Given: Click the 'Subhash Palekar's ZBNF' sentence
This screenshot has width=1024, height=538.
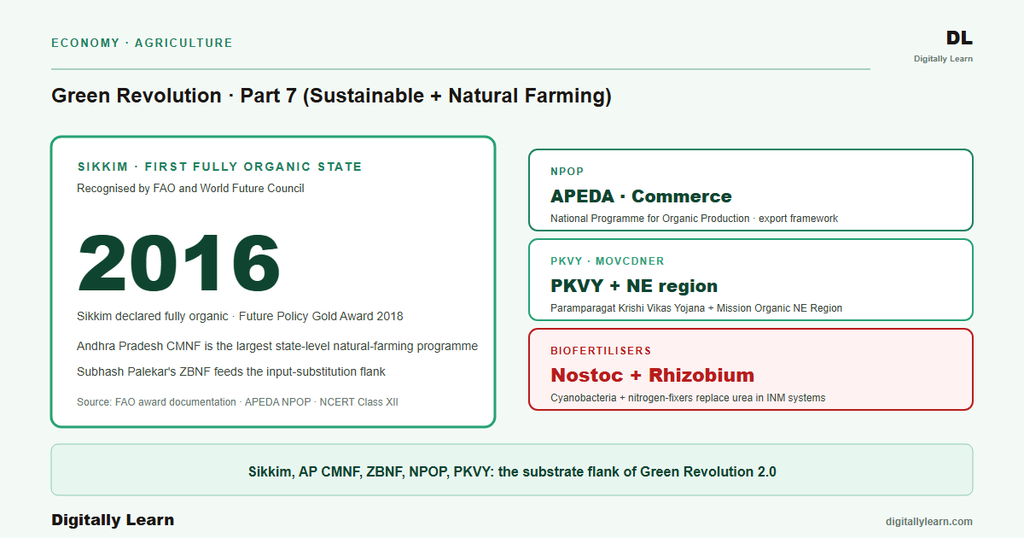Looking at the screenshot, I should 231,372.
